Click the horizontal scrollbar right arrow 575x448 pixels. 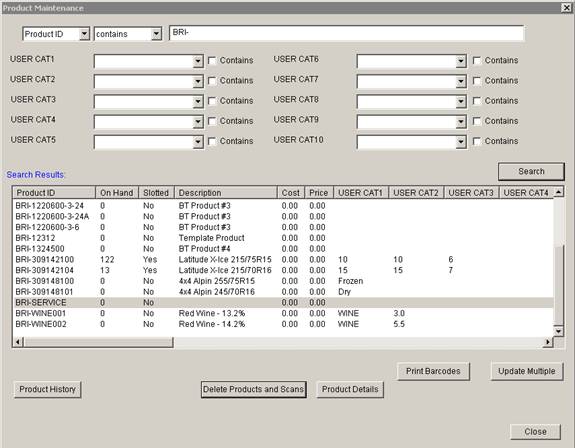(547, 342)
